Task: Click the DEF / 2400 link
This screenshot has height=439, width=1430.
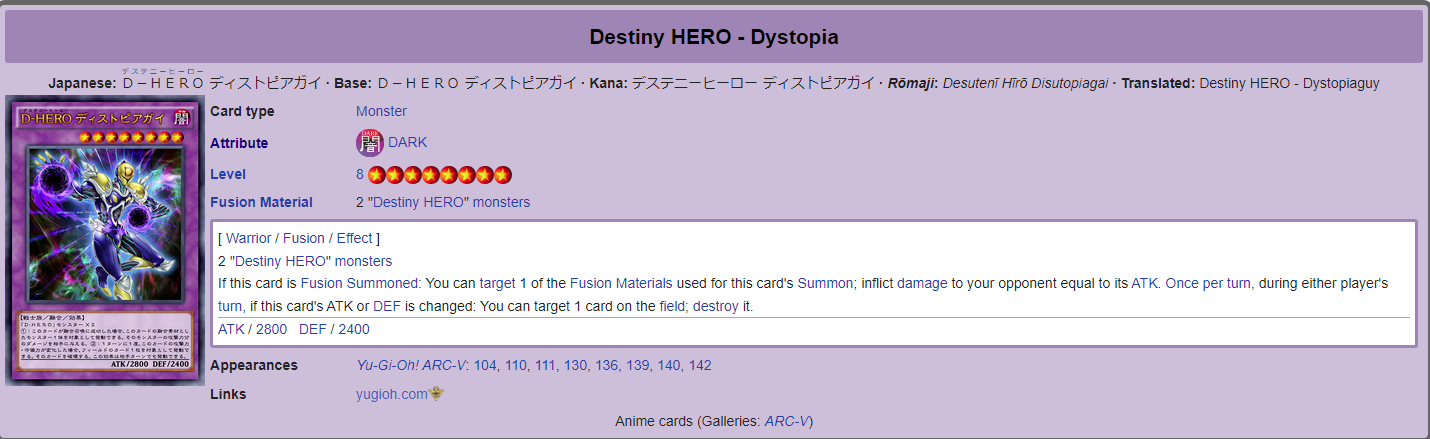Action: (x=334, y=329)
